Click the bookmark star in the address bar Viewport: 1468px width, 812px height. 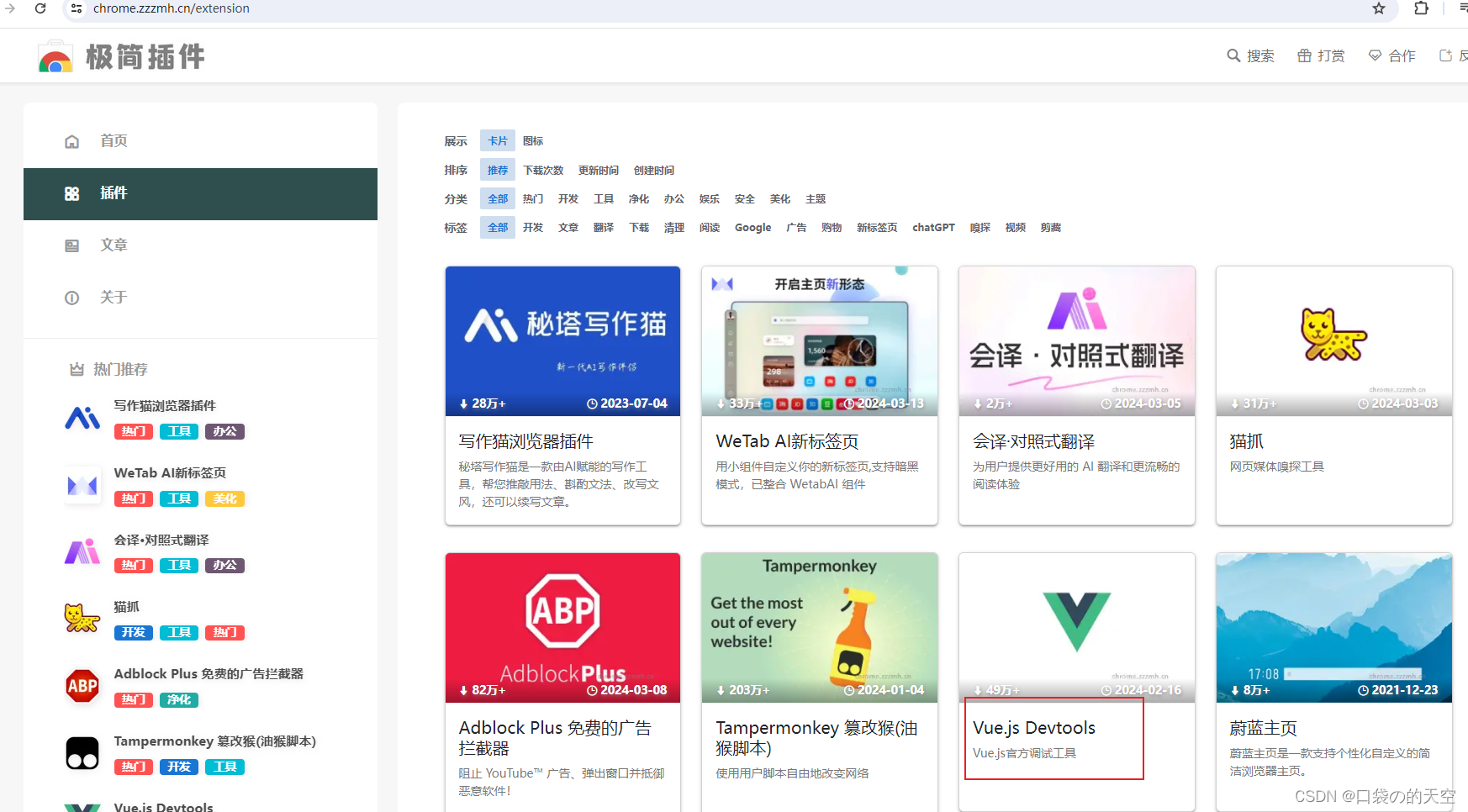(1378, 9)
